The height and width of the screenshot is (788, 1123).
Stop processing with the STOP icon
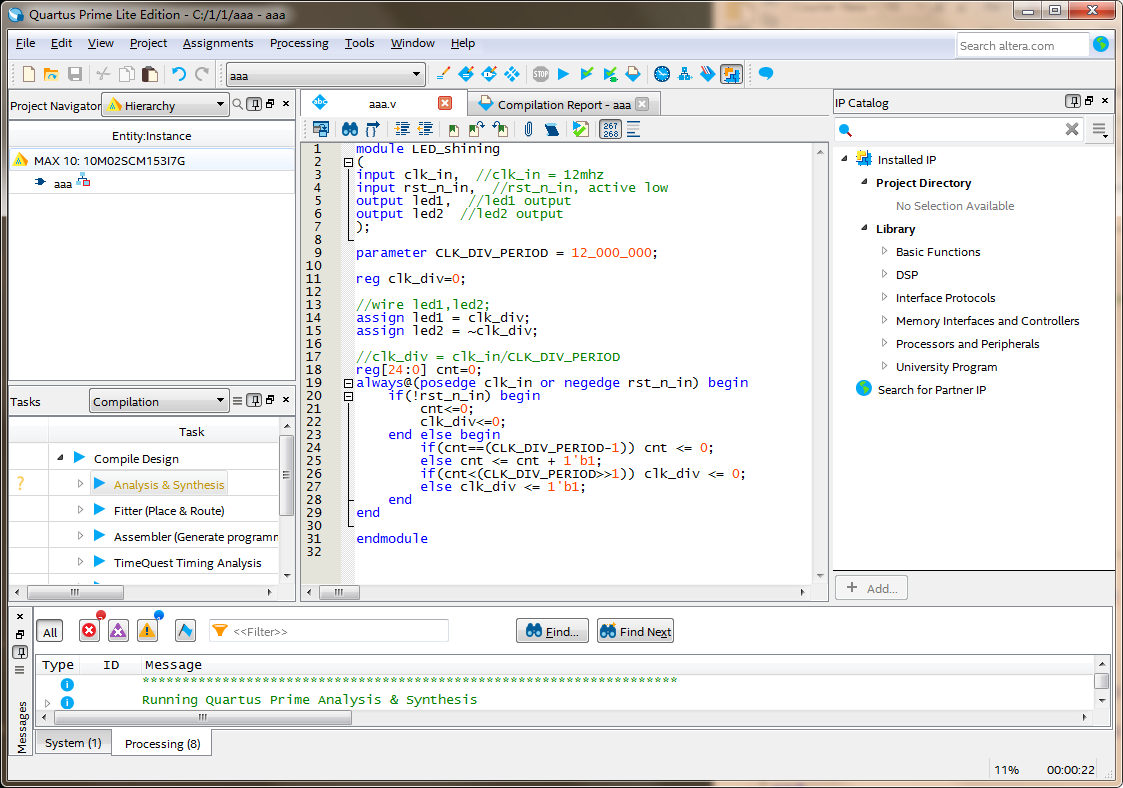tap(541, 74)
